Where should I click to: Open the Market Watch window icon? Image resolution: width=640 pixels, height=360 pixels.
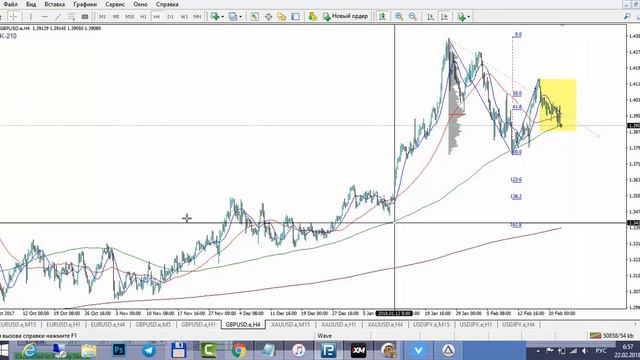(x=254, y=16)
